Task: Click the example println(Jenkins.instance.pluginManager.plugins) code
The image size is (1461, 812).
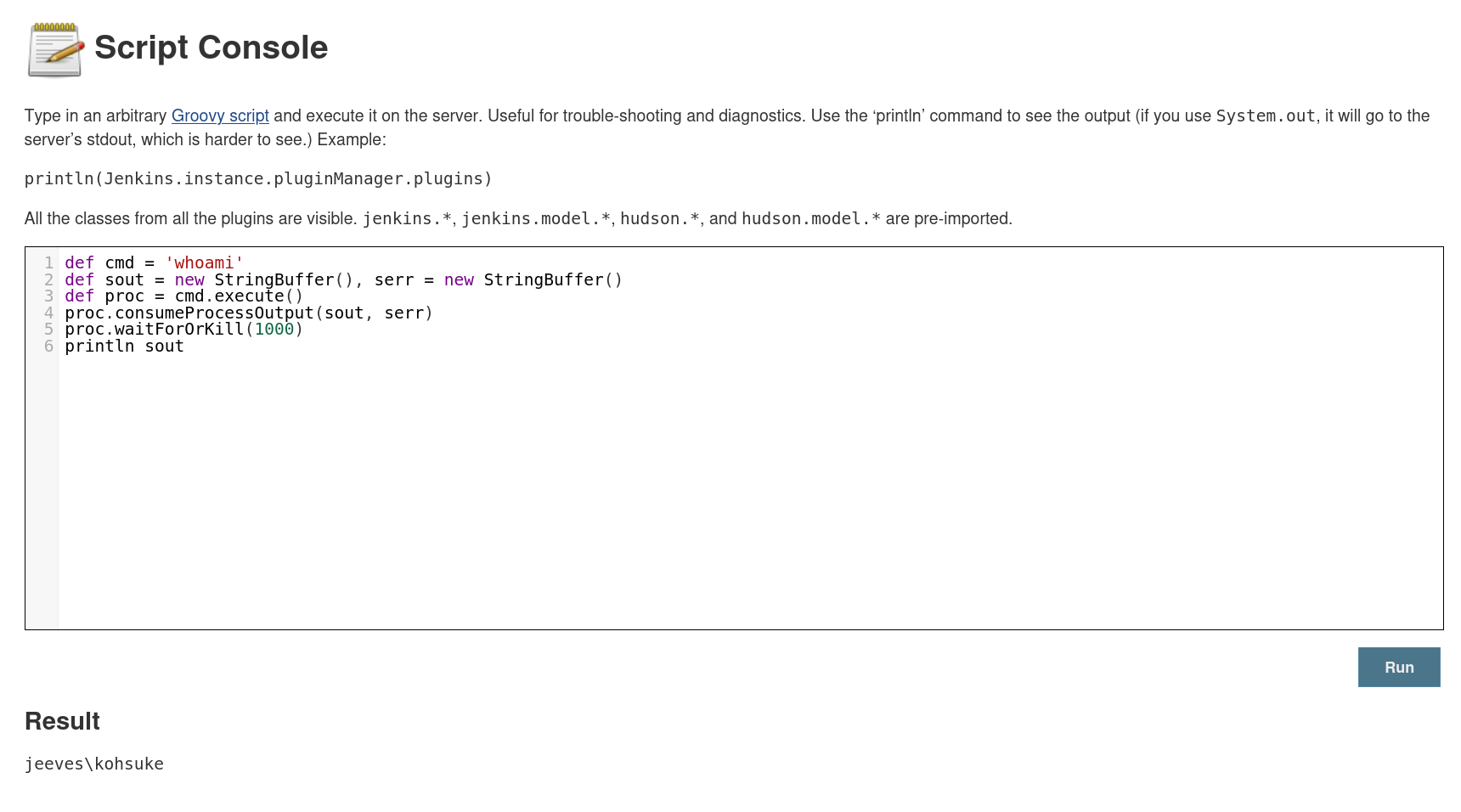Action: pos(258,178)
